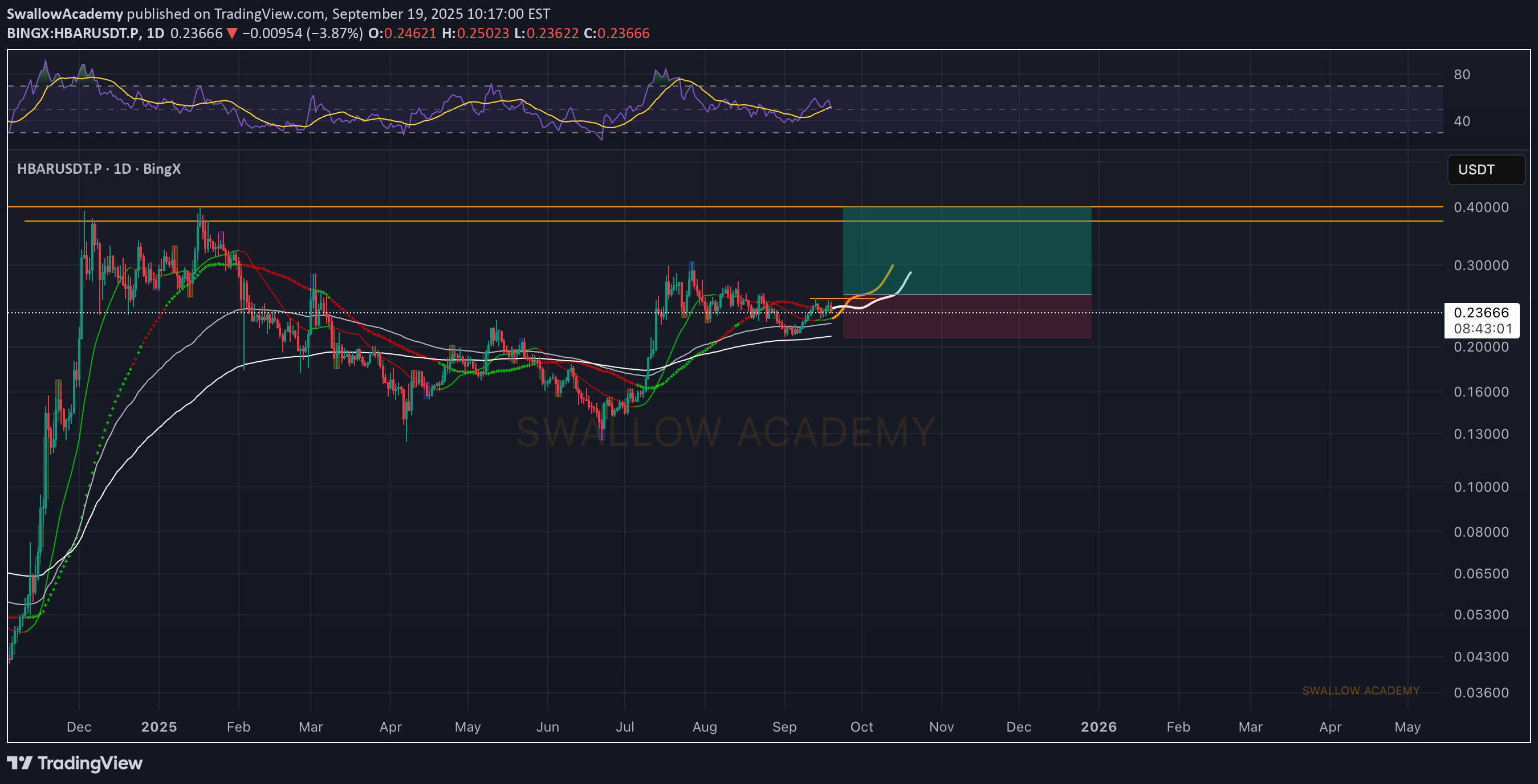Click the first Mar time axis label
Image resolution: width=1538 pixels, height=784 pixels.
(311, 726)
